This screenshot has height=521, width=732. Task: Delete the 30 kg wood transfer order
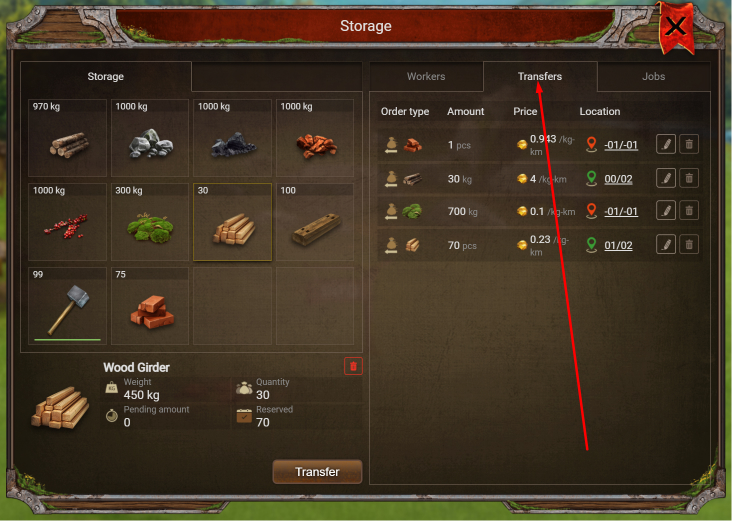tap(689, 178)
